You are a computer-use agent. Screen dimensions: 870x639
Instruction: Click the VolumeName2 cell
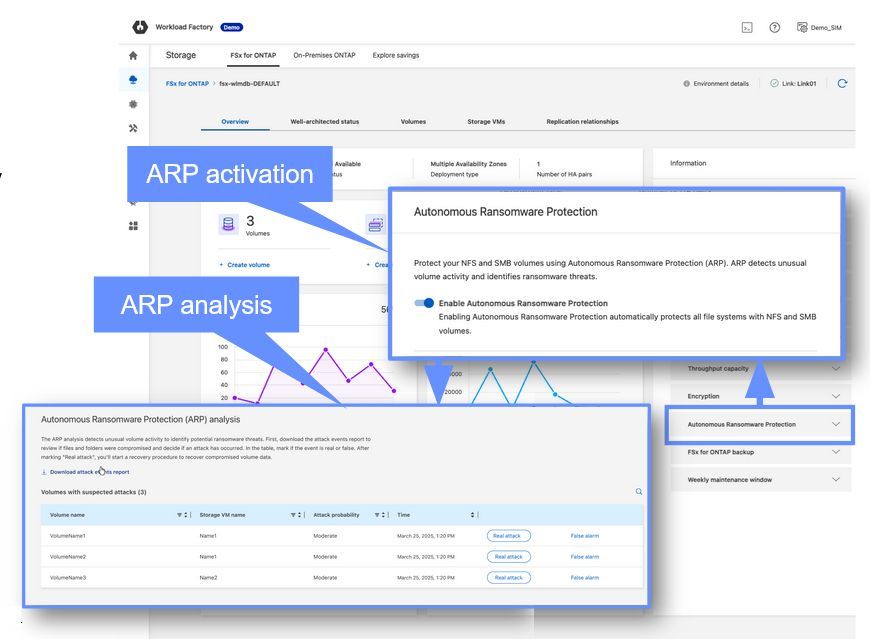(x=68, y=556)
